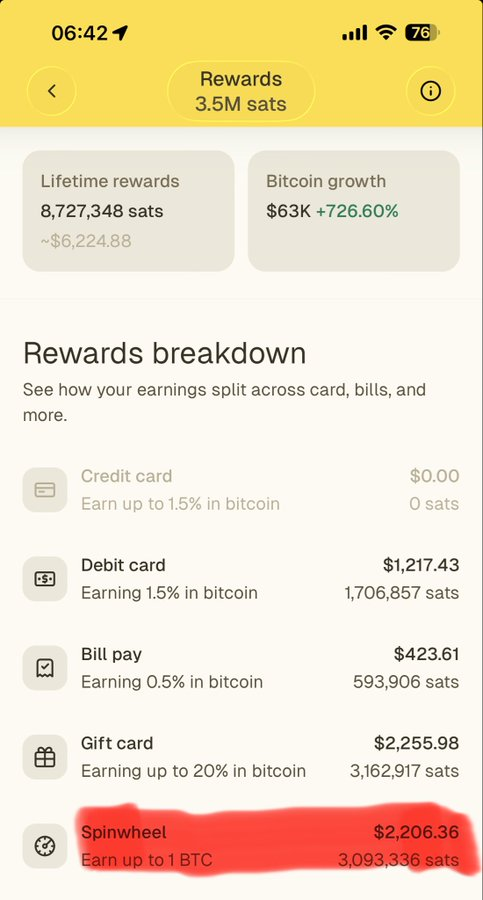483x900 pixels.
Task: Tap the Debit card cash icon
Action: 45,579
